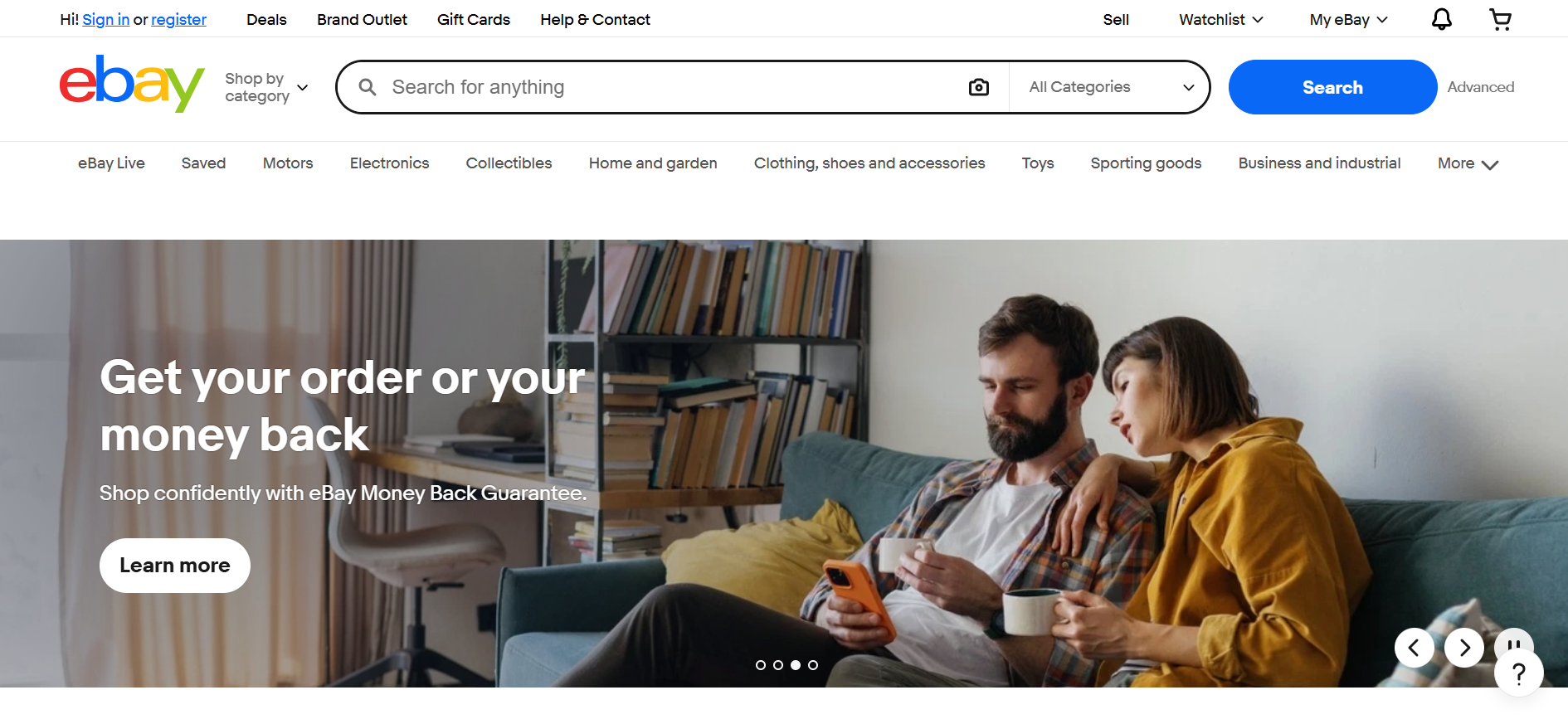Expand the Shop by category menu
1568x724 pixels.
pyautogui.click(x=266, y=87)
